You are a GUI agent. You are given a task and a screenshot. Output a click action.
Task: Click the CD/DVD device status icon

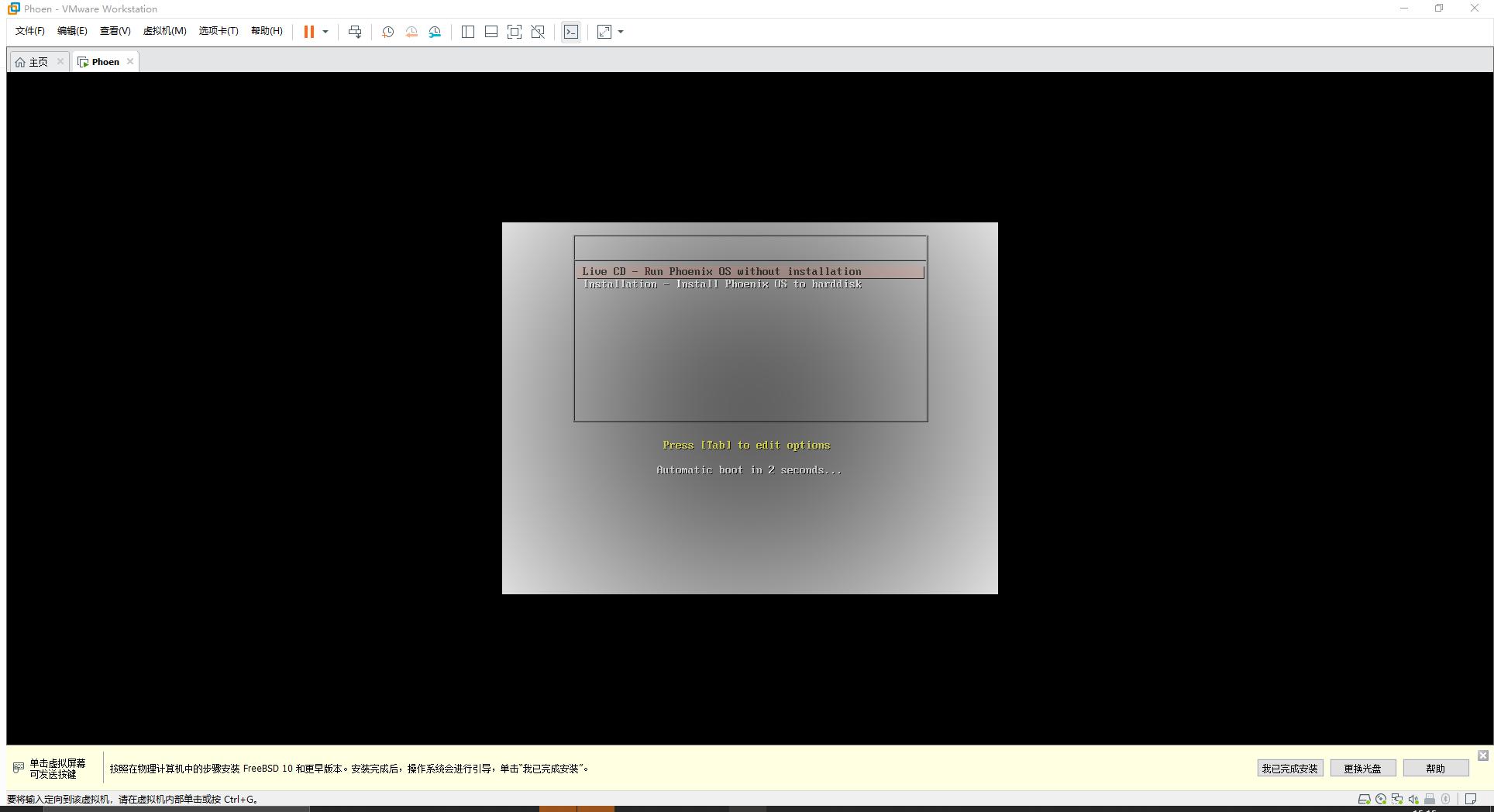[x=1381, y=799]
